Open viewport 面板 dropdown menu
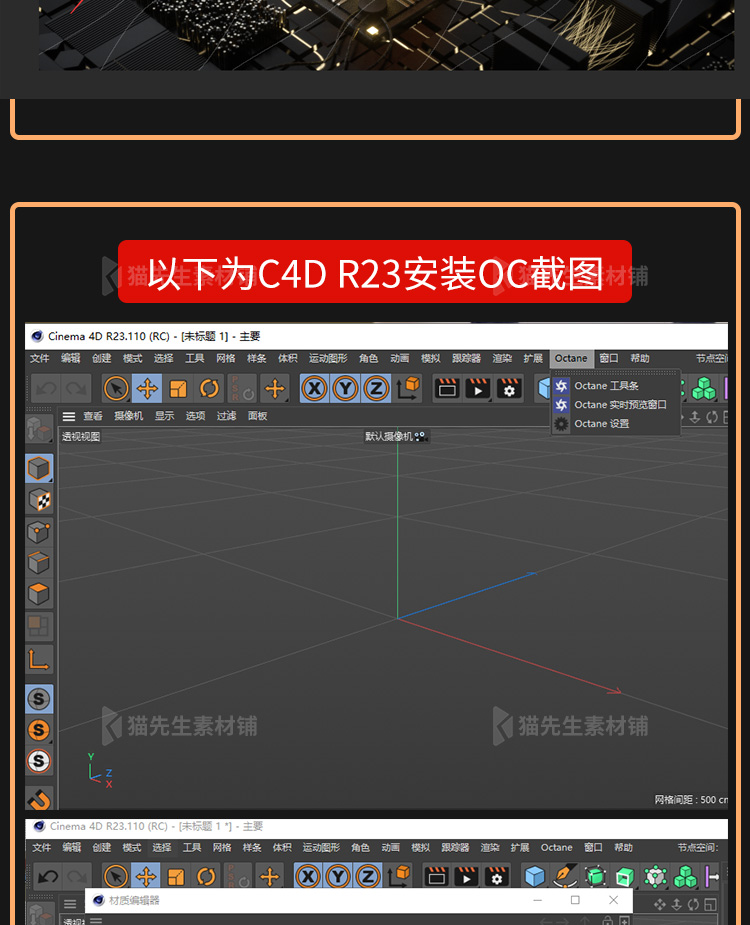Viewport: 750px width, 925px height. (x=257, y=416)
